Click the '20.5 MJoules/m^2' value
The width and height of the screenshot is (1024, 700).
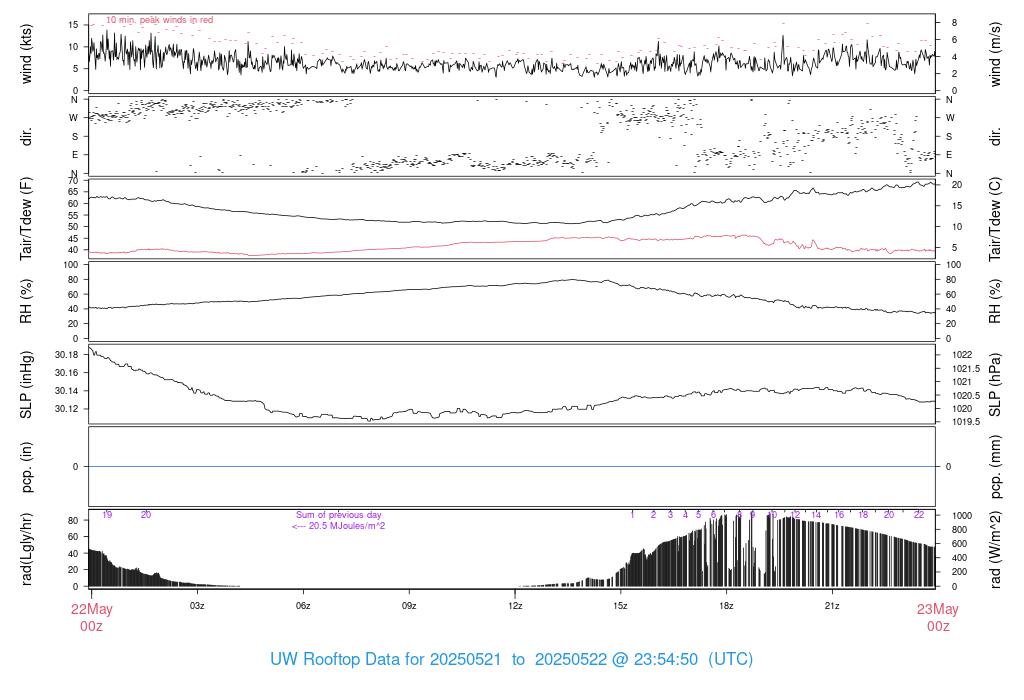coord(347,526)
